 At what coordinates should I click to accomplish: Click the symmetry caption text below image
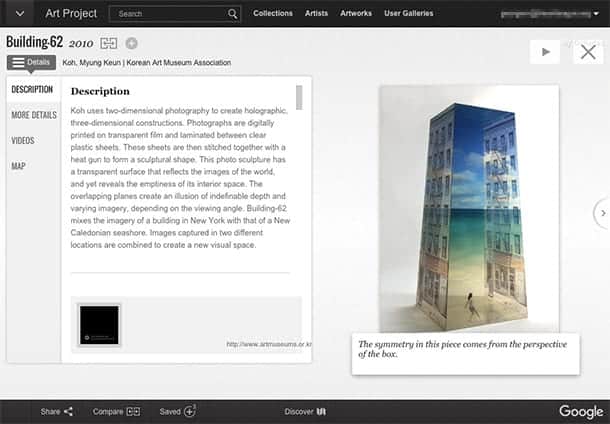[462, 349]
